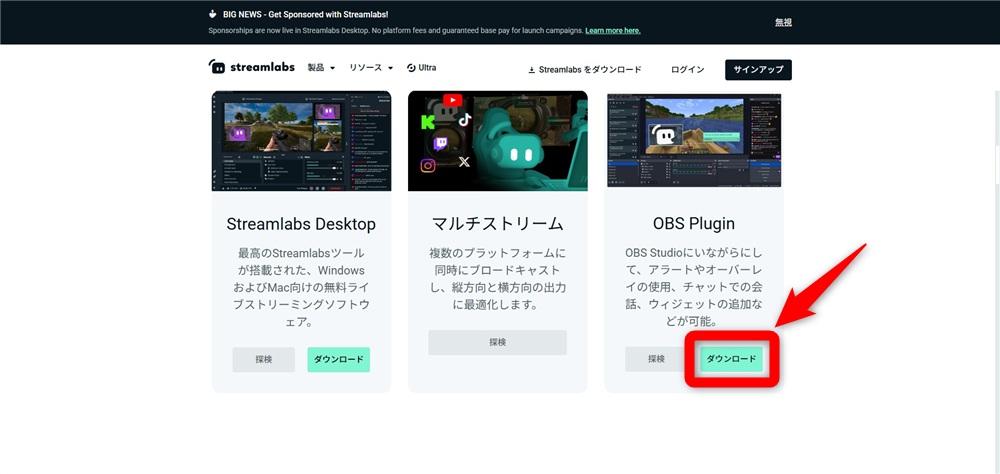This screenshot has height=474, width=1000.
Task: Click the Twitch icon in multistream image
Action: coord(440,143)
